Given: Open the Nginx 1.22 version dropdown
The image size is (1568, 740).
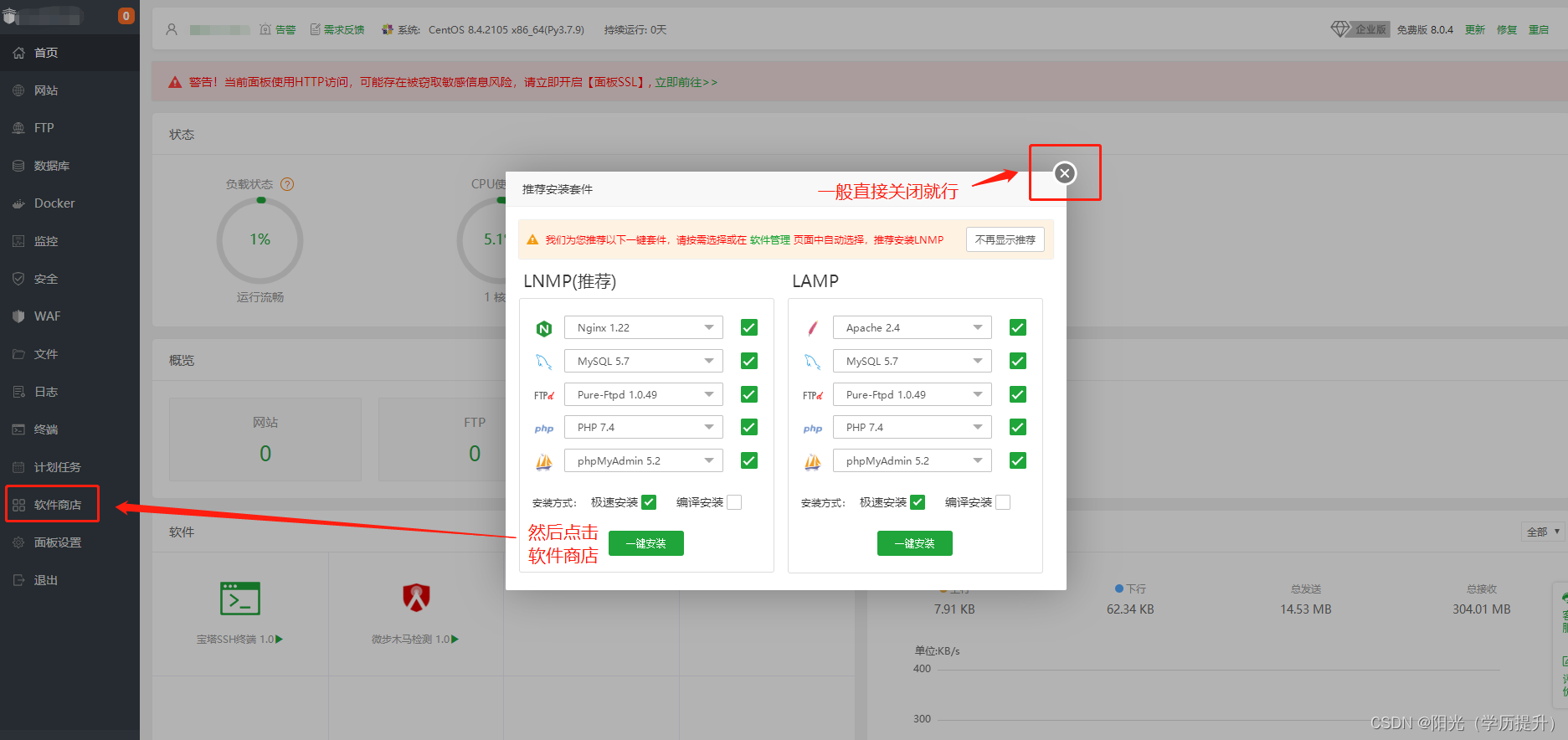Looking at the screenshot, I should click(x=644, y=327).
